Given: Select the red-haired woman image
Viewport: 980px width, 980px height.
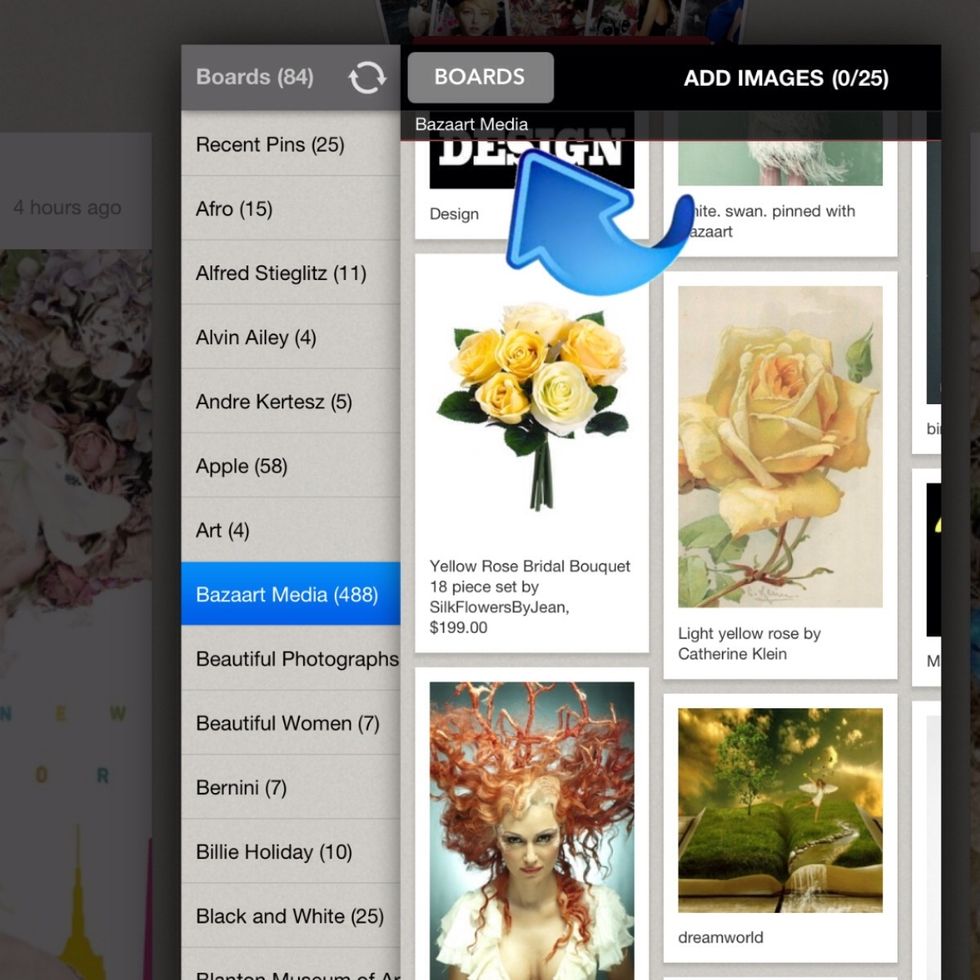Looking at the screenshot, I should (532, 831).
